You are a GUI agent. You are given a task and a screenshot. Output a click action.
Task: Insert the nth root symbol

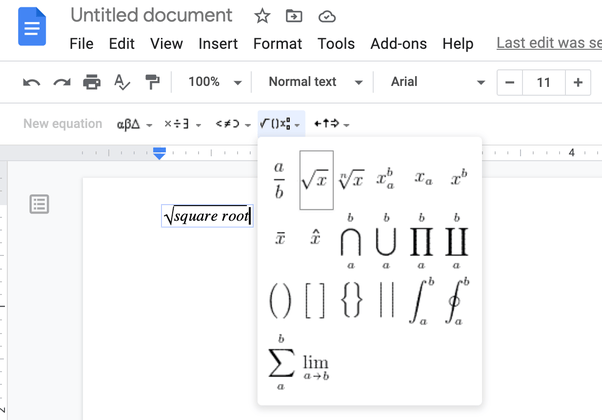351,179
